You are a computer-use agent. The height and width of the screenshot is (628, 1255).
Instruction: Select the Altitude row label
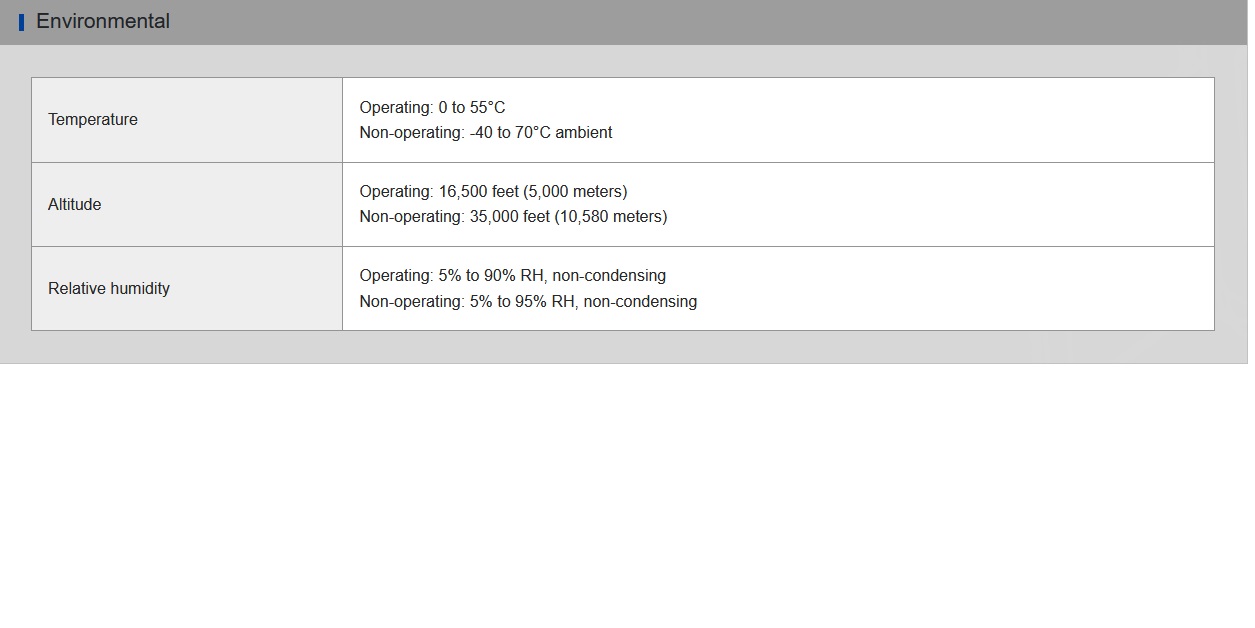pyautogui.click(x=75, y=204)
